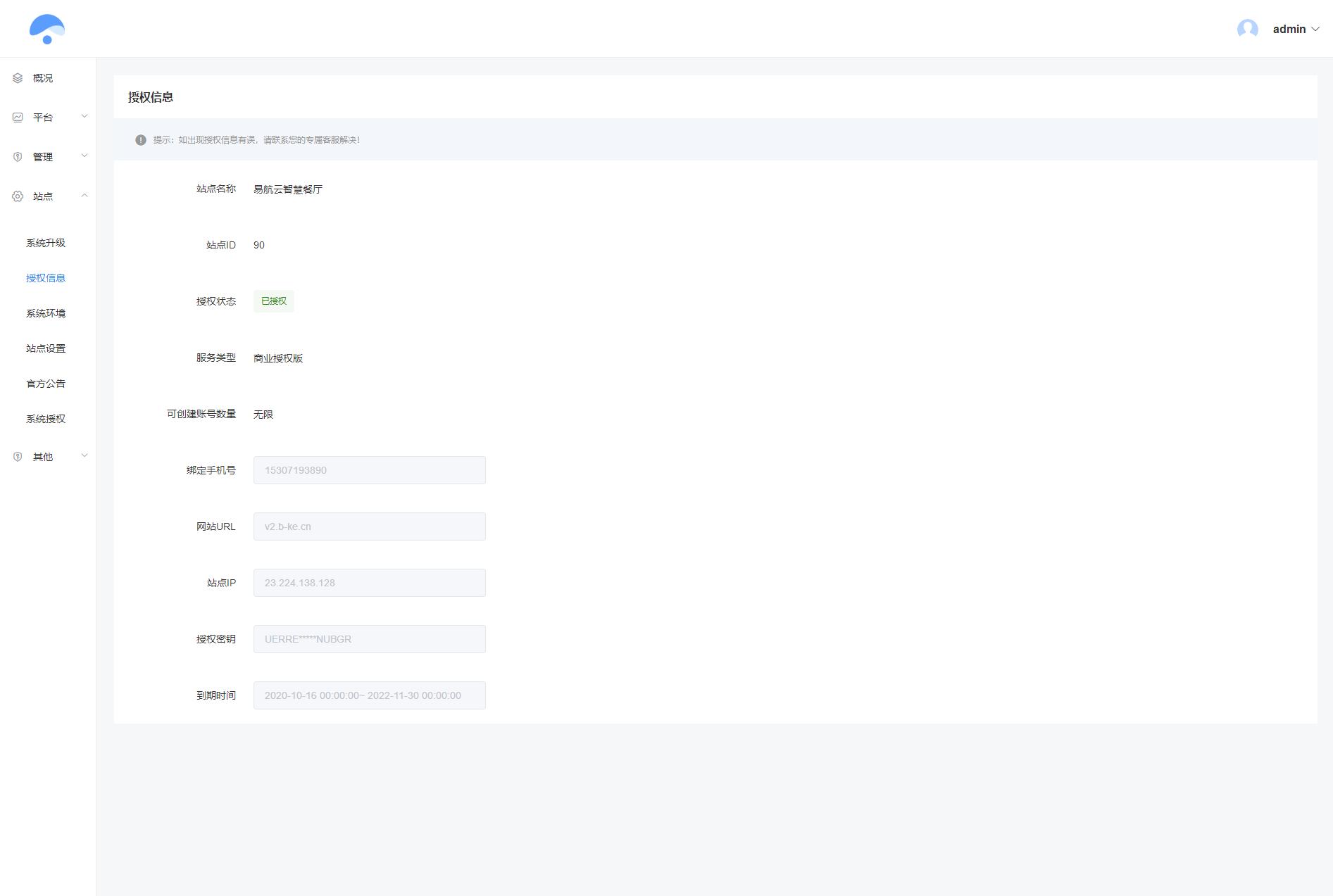Expand the 平台 menu chevron
Image resolution: width=1333 pixels, height=896 pixels.
click(85, 117)
